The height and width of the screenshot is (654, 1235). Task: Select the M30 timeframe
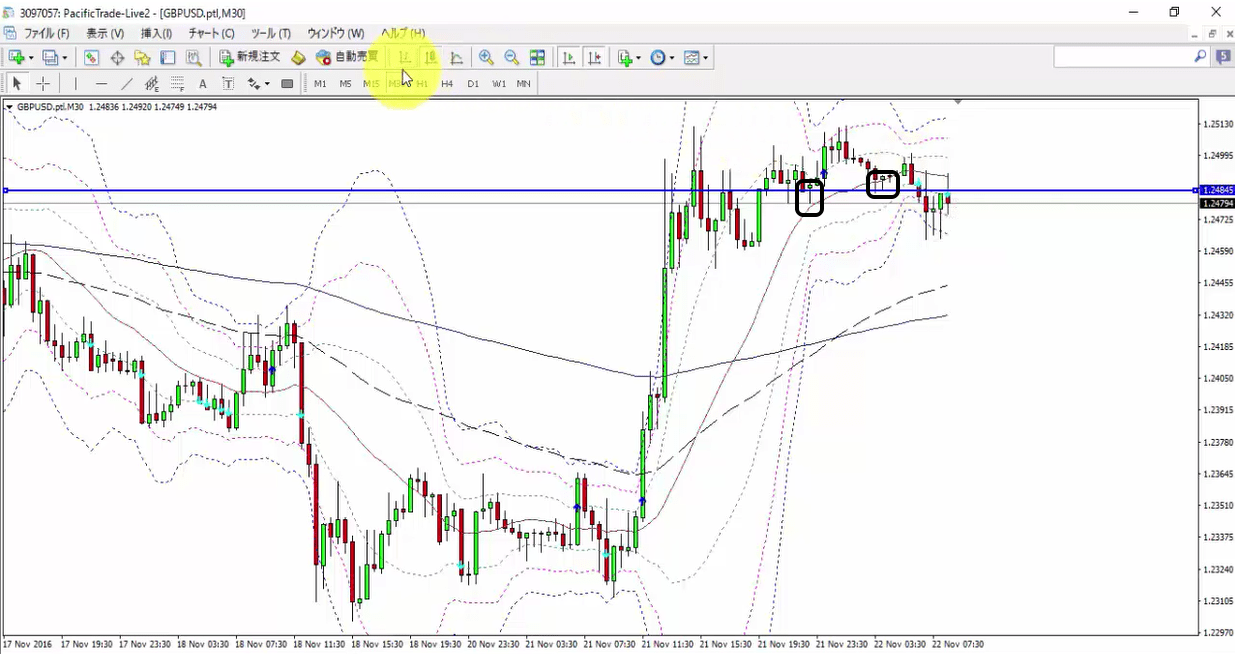397,84
